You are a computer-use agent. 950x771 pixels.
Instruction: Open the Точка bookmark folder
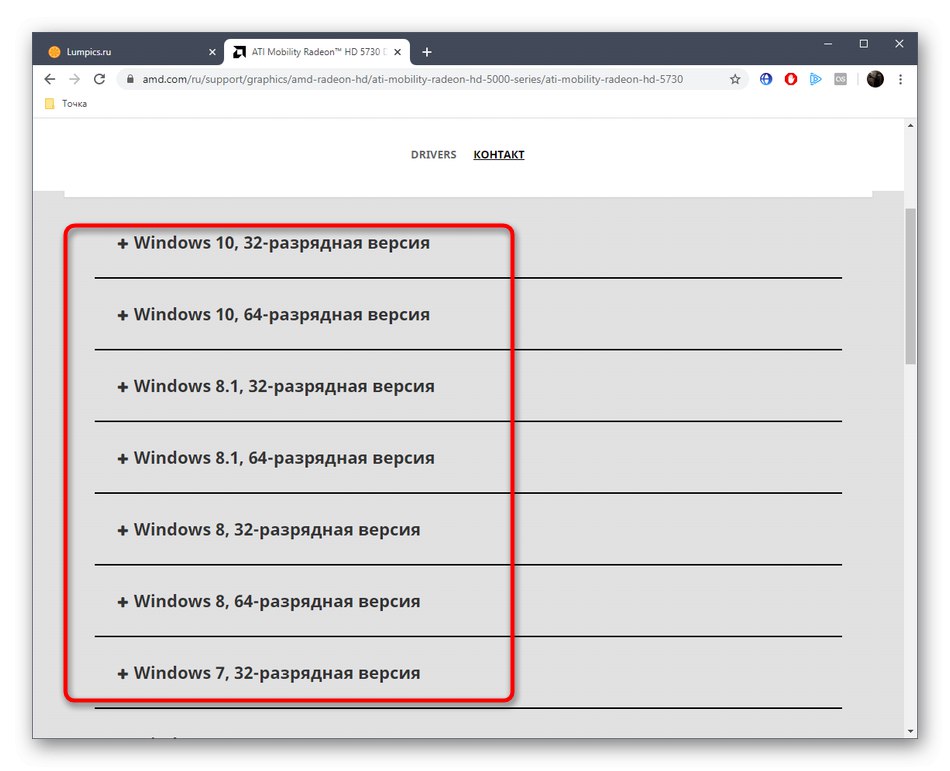tap(66, 104)
